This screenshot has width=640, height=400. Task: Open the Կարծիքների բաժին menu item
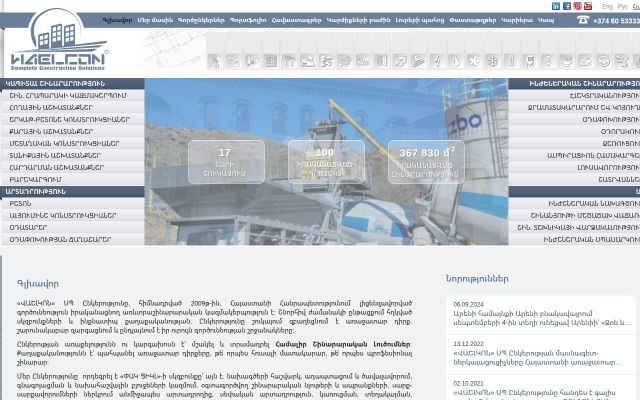358,20
